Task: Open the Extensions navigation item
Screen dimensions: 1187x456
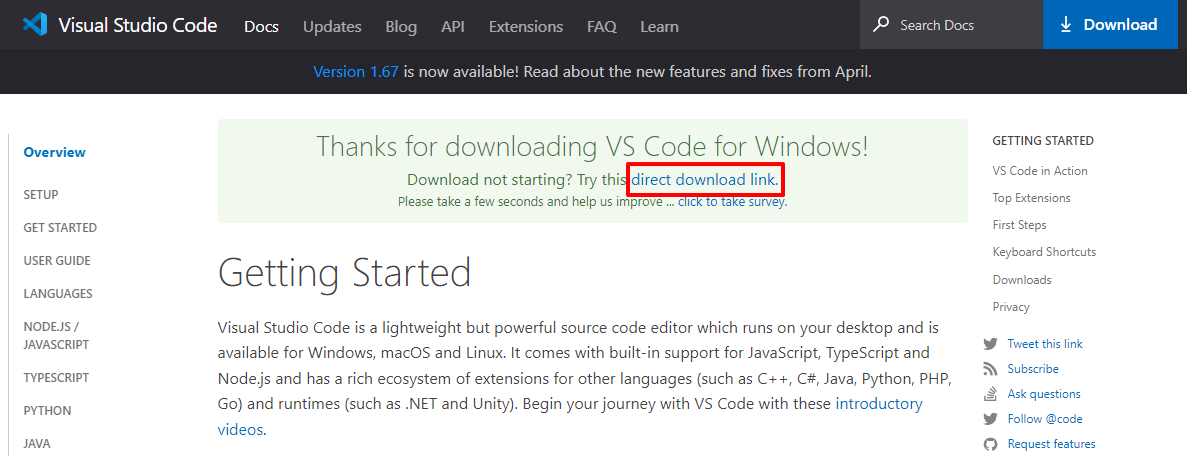Action: 526,27
